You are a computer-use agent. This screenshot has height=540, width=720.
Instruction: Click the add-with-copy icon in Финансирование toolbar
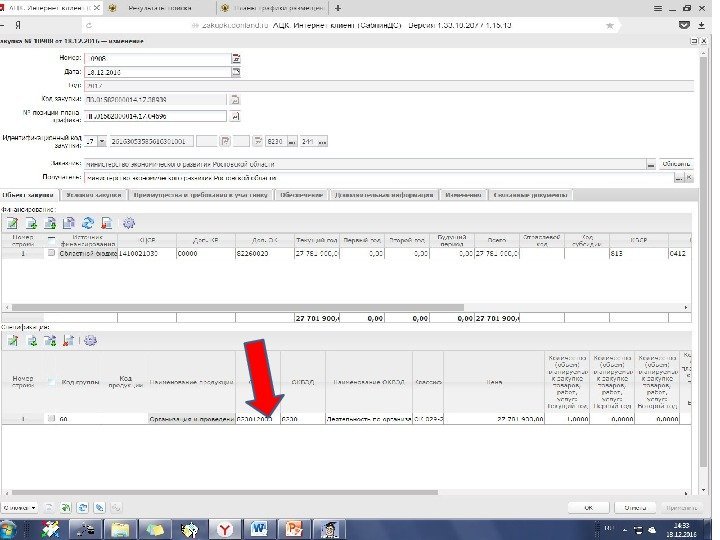pyautogui.click(x=50, y=223)
